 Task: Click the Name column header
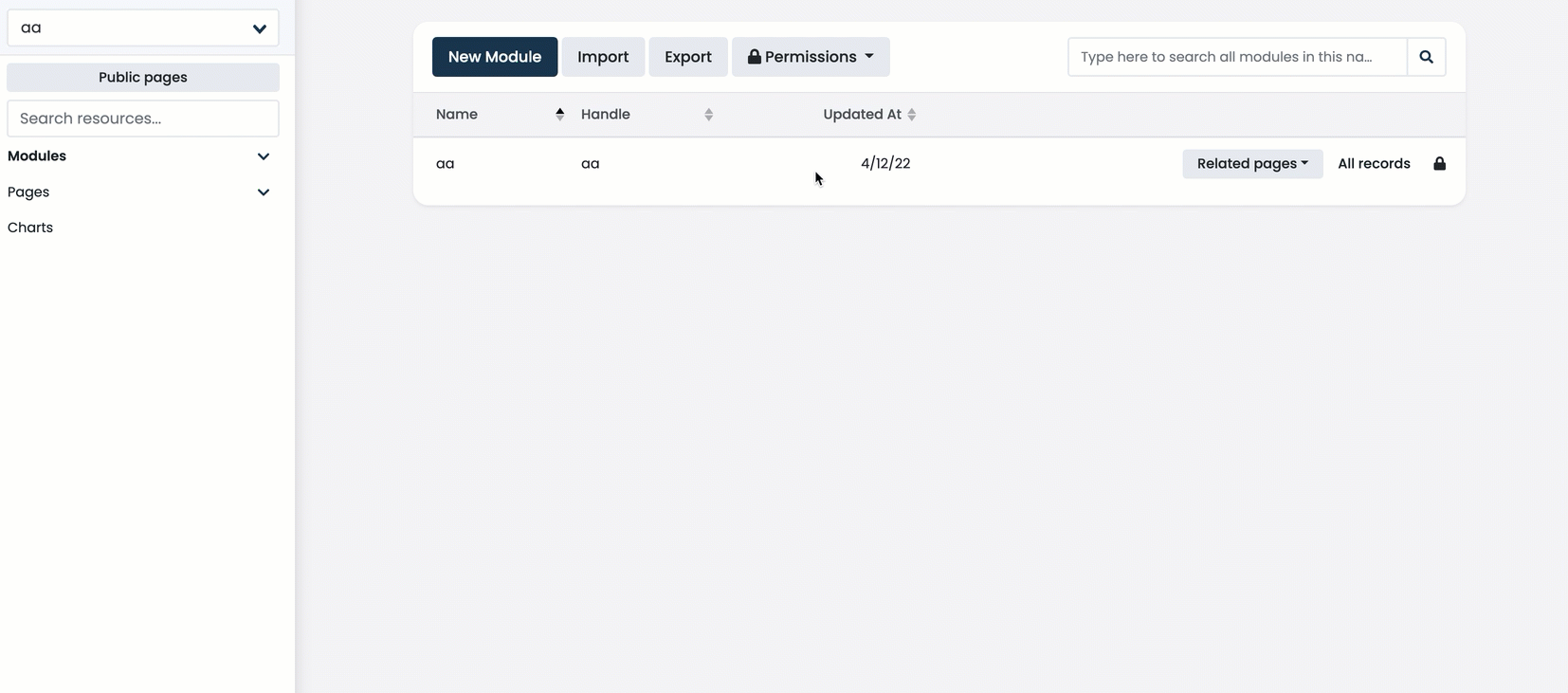pos(457,114)
